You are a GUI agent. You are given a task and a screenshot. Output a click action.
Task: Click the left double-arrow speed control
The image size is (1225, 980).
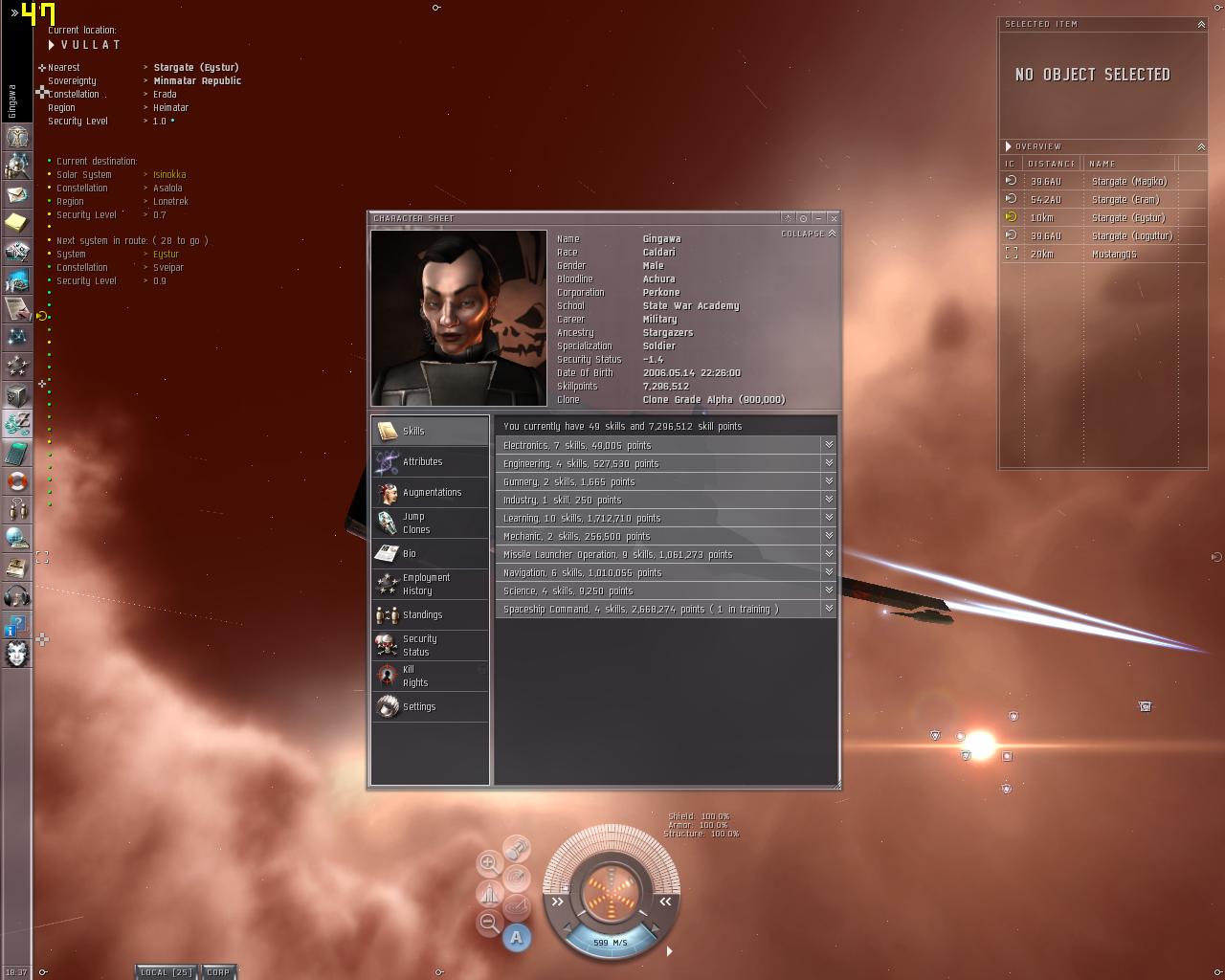557,902
